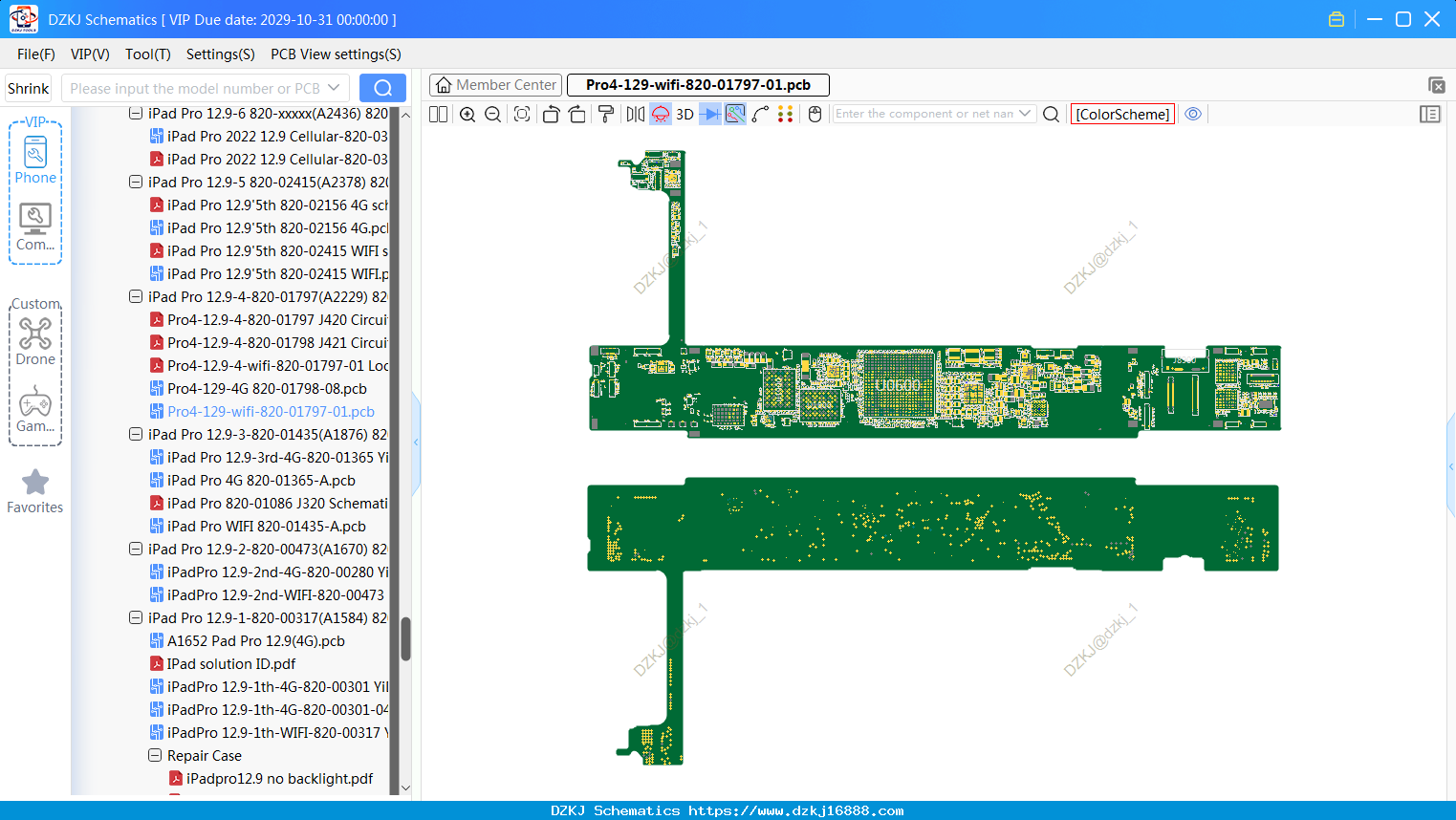
Task: Toggle the right side panel
Action: 1430,114
